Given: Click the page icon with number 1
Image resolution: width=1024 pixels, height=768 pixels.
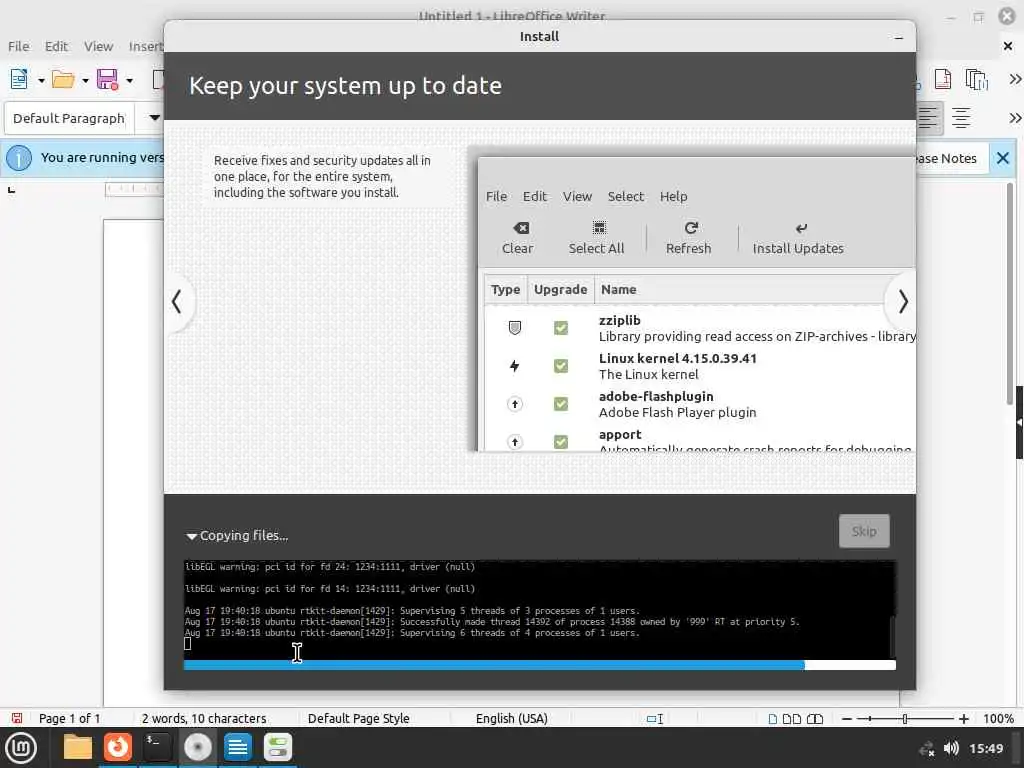Looking at the screenshot, I should pos(942,79).
